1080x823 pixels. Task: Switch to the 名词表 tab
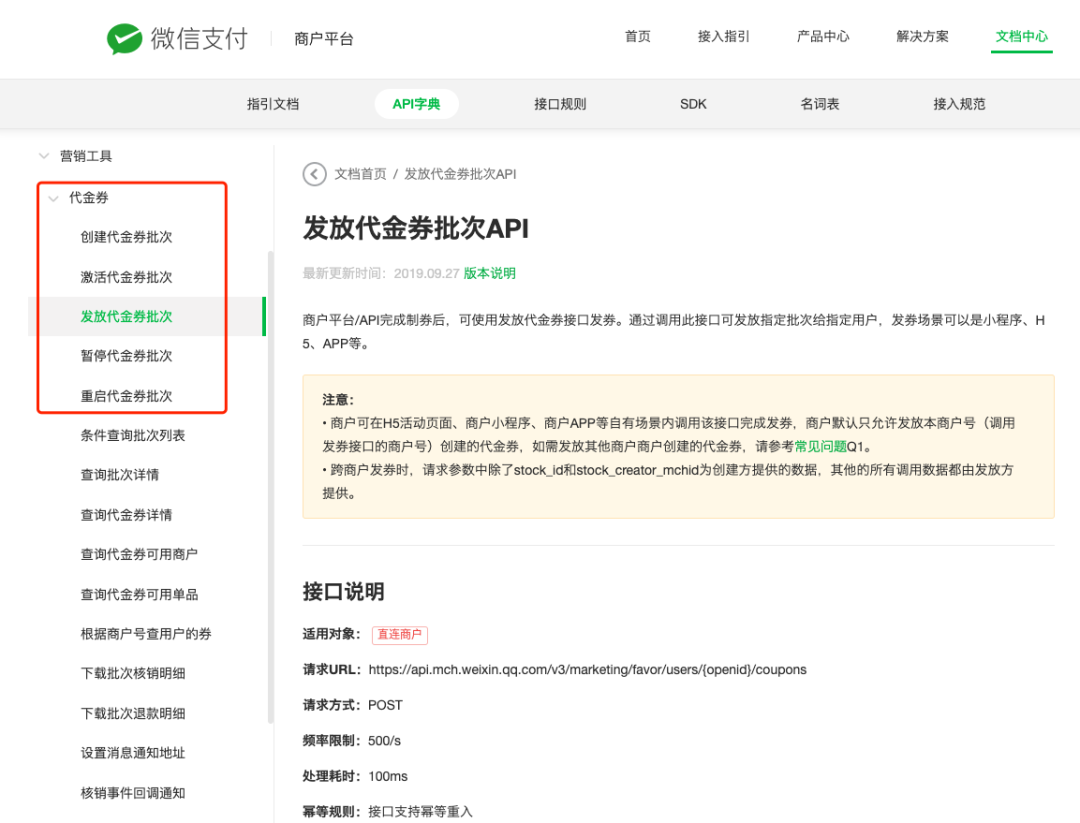point(820,104)
